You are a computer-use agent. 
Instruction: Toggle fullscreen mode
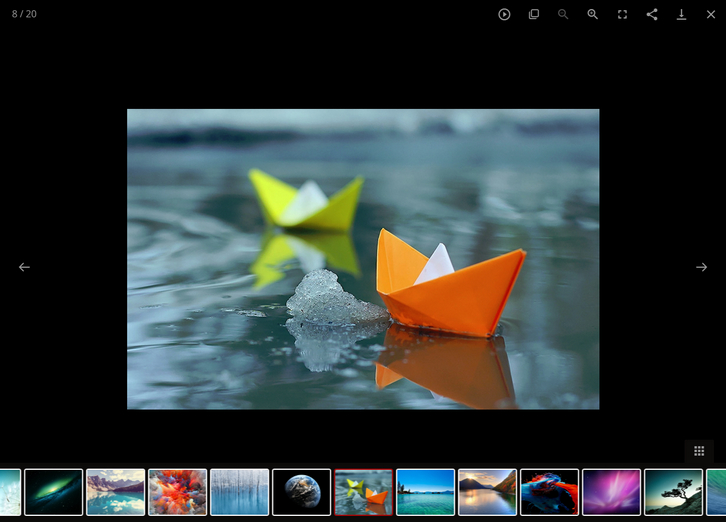[x=622, y=14]
